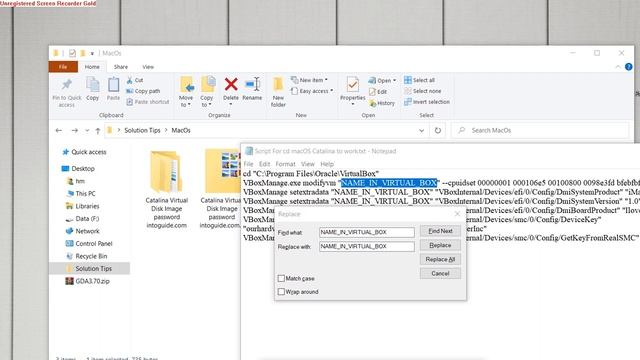The image size is (640, 360).
Task: Click the Properties icon
Action: pyautogui.click(x=353, y=85)
